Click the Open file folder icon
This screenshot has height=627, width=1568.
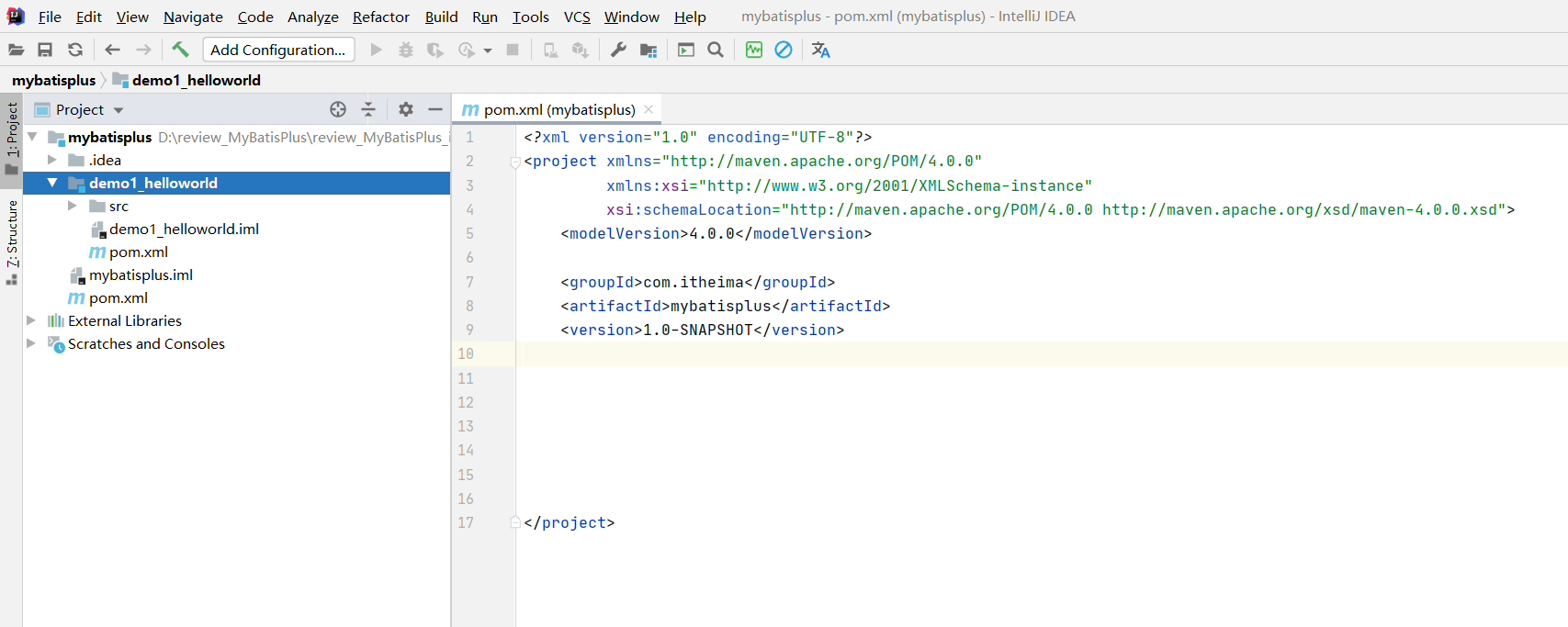(17, 50)
